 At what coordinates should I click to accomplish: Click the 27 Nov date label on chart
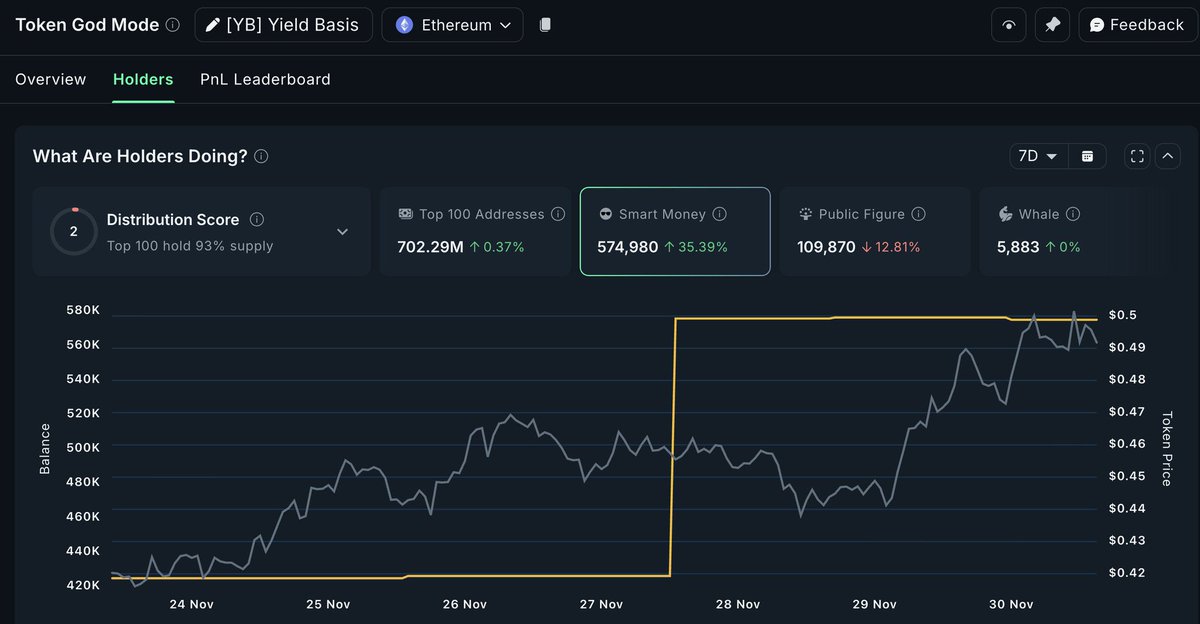point(600,604)
